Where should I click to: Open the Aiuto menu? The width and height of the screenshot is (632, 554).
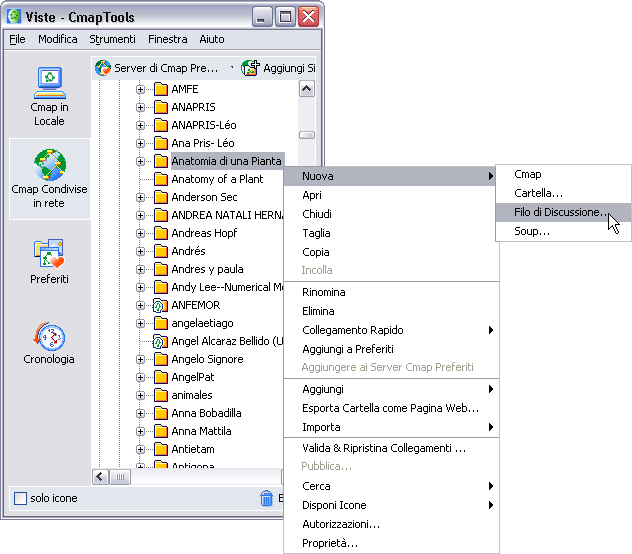[x=212, y=39]
